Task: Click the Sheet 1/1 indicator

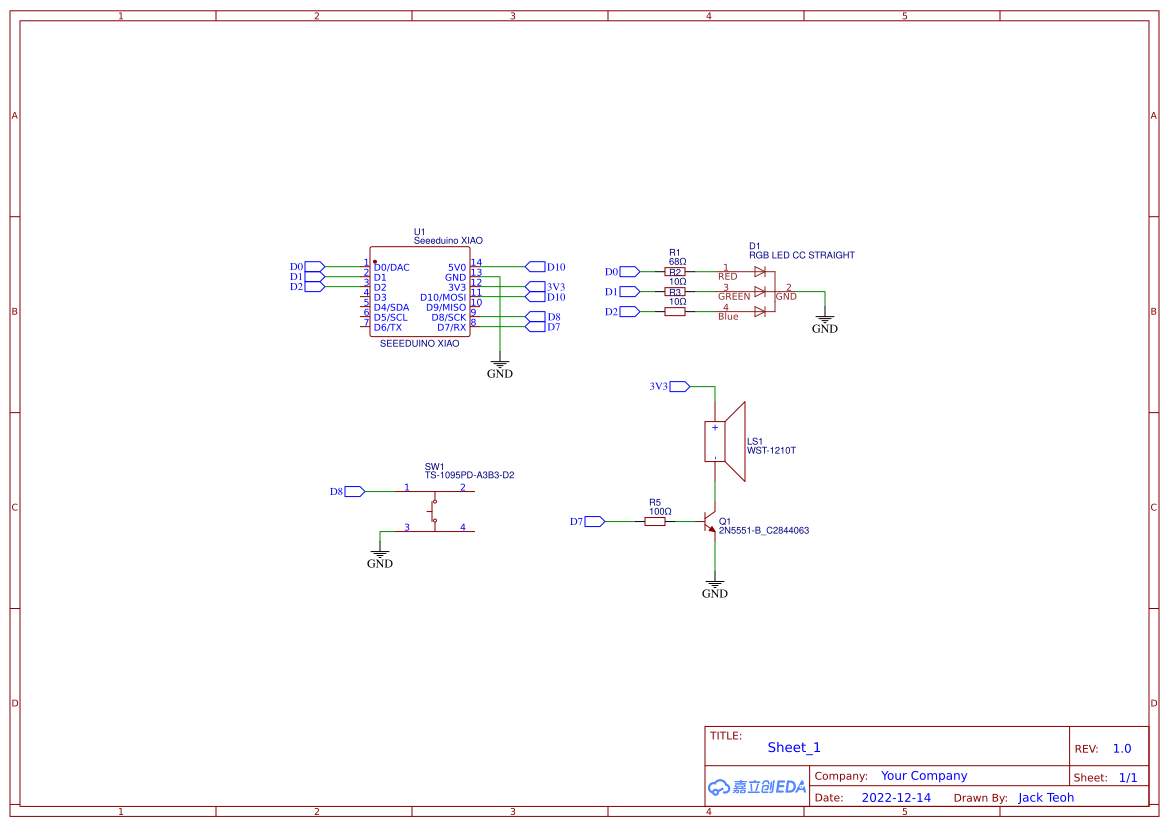Action: 1129,777
